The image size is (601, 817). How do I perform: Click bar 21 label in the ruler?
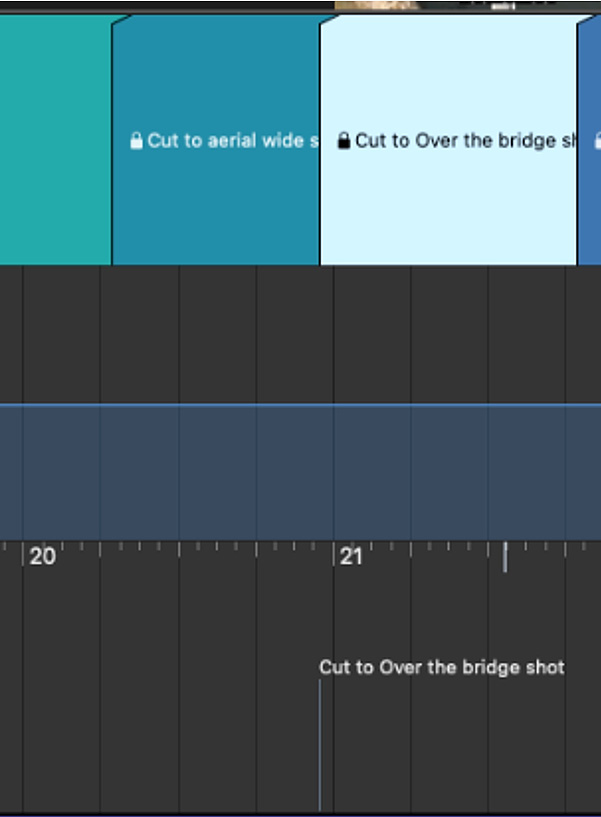point(351,556)
